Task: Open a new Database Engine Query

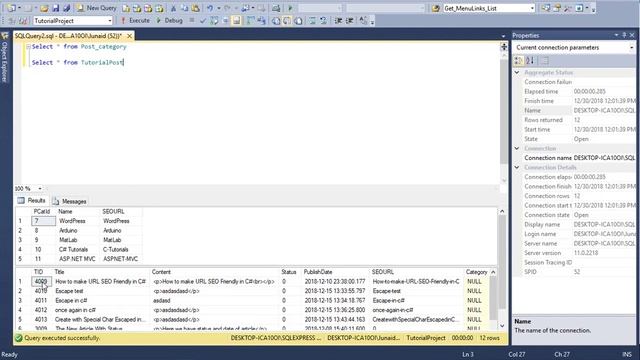Action: click(126, 8)
